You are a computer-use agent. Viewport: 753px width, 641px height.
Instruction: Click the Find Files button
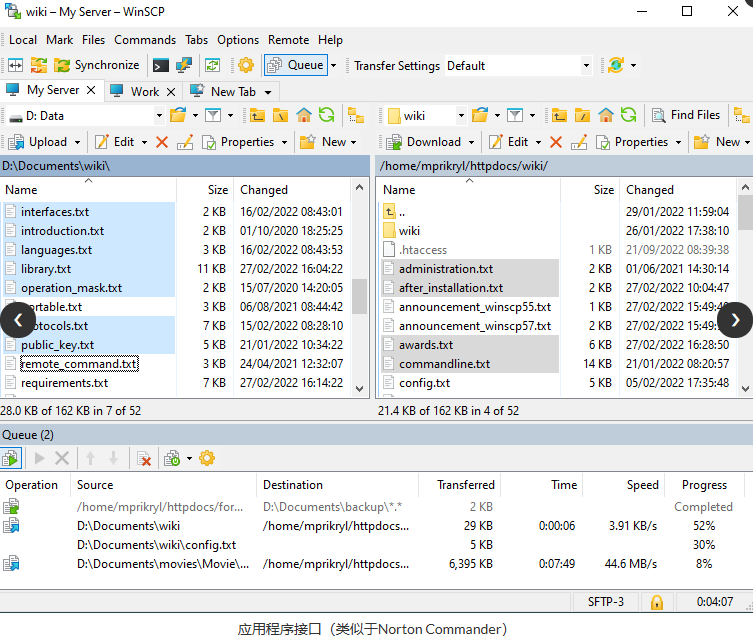(x=686, y=115)
